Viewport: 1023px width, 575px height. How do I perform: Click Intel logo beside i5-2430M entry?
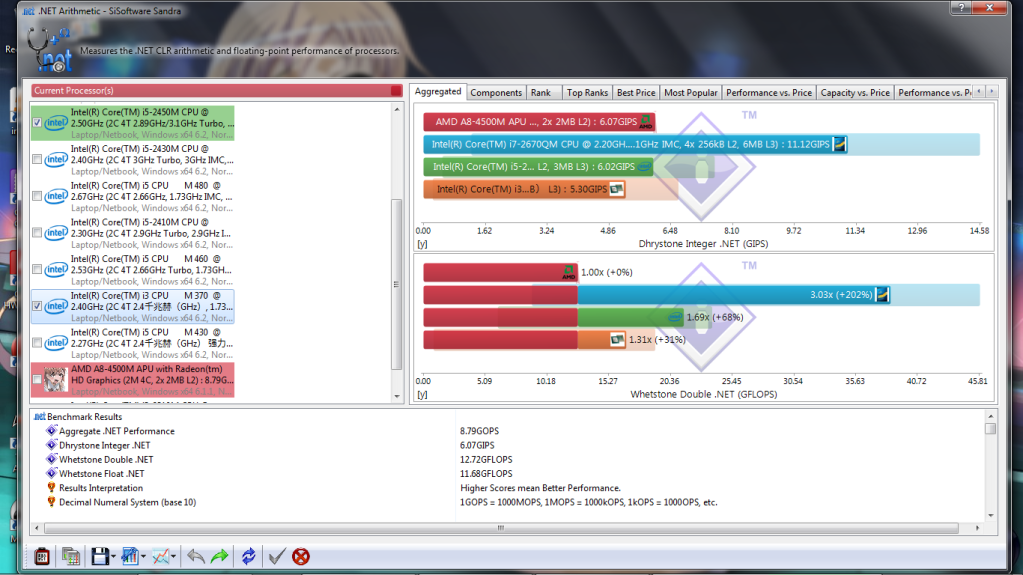point(56,159)
